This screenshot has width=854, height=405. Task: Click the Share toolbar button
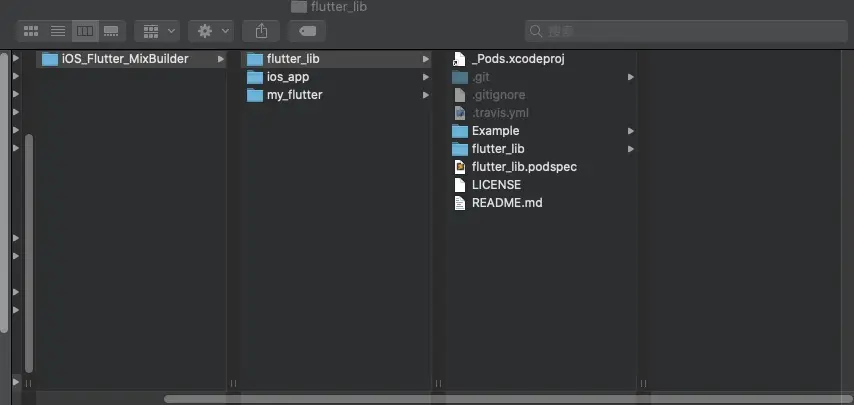(261, 31)
